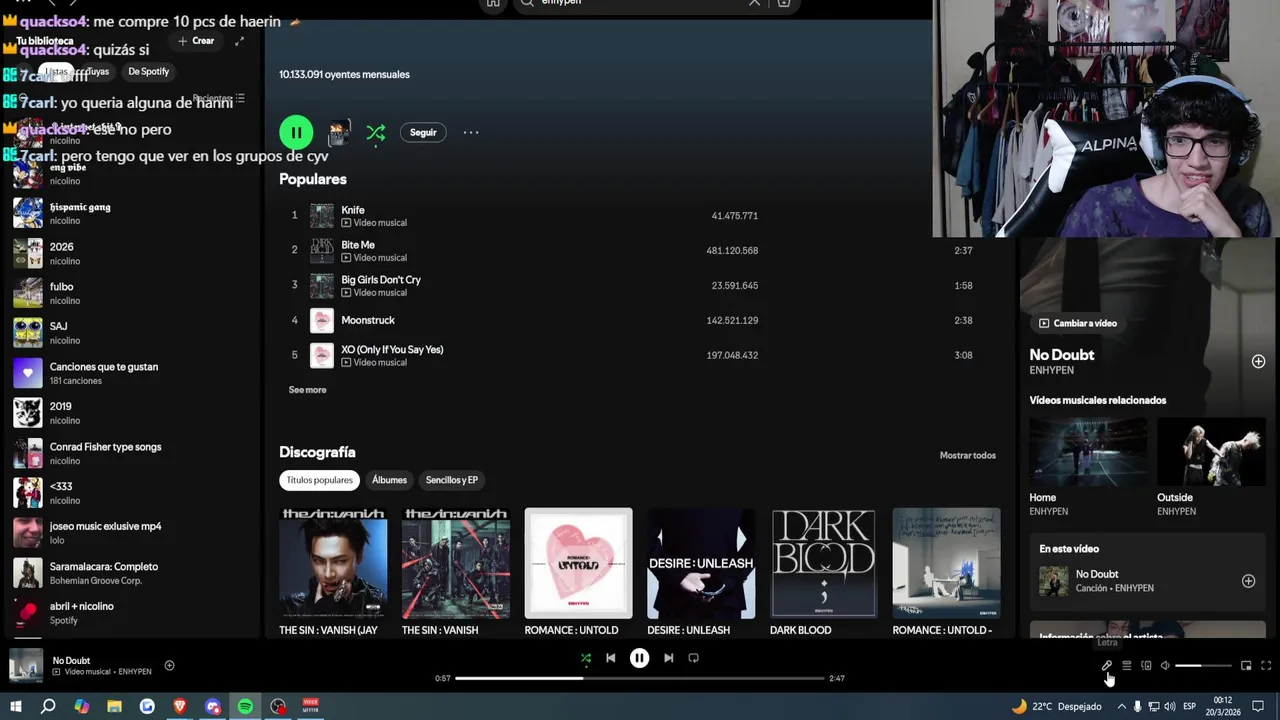Add now-playing No Doubt to liked songs
Viewport: 1280px width, 720px height.
pyautogui.click(x=169, y=665)
